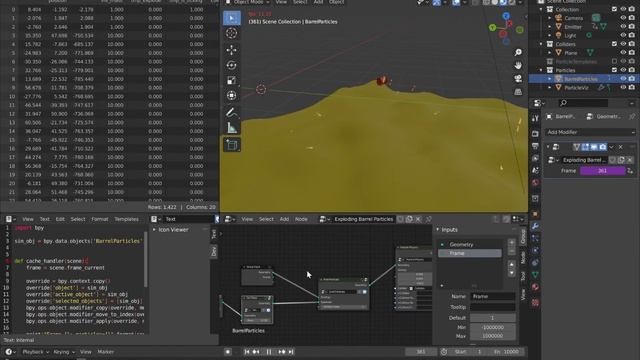640x360 pixels.
Task: Toggle modifier show in render camera icon
Action: click(x=602, y=147)
